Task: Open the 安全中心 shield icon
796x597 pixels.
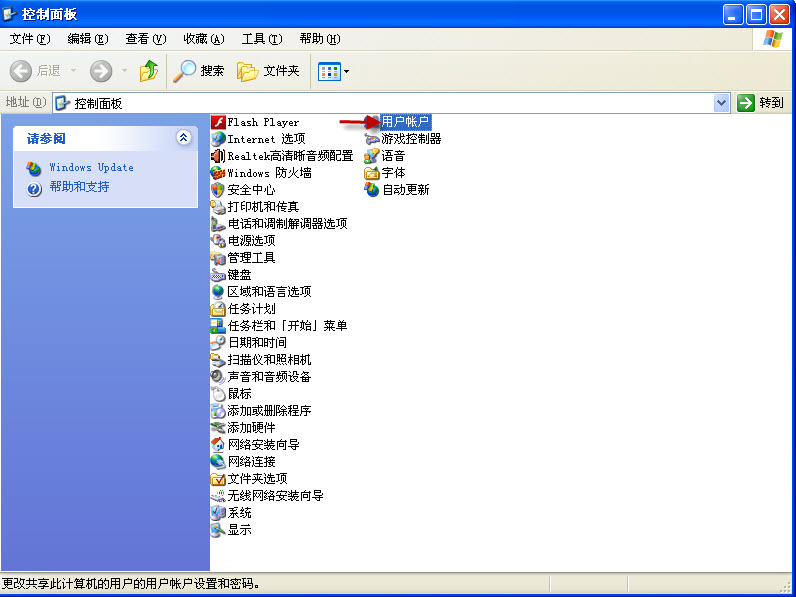Action: 218,190
